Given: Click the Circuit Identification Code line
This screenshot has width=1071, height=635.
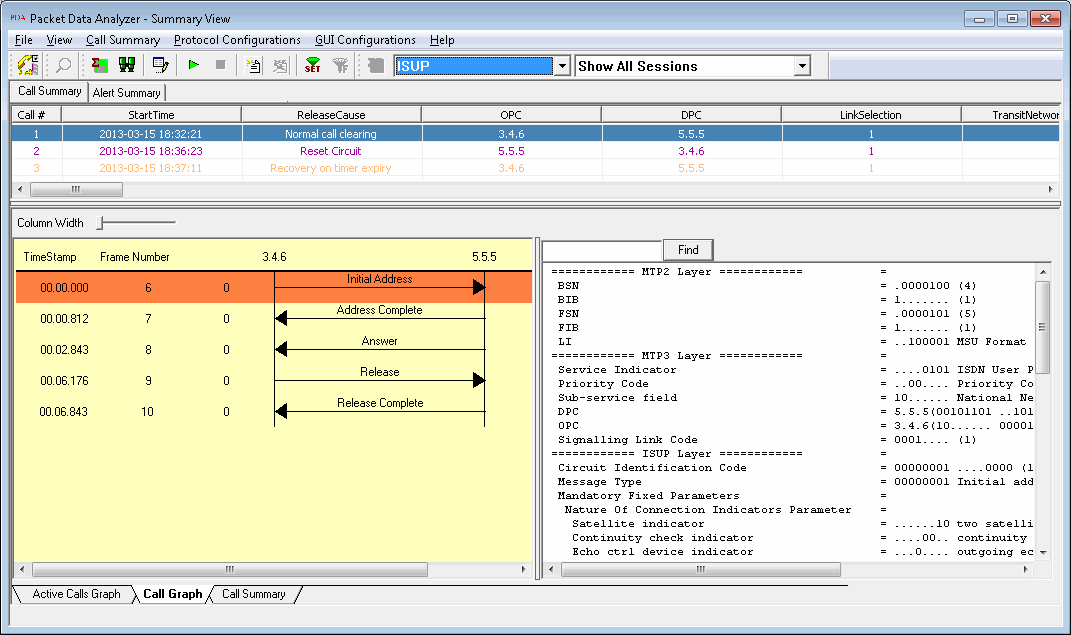Looking at the screenshot, I should click(652, 468).
